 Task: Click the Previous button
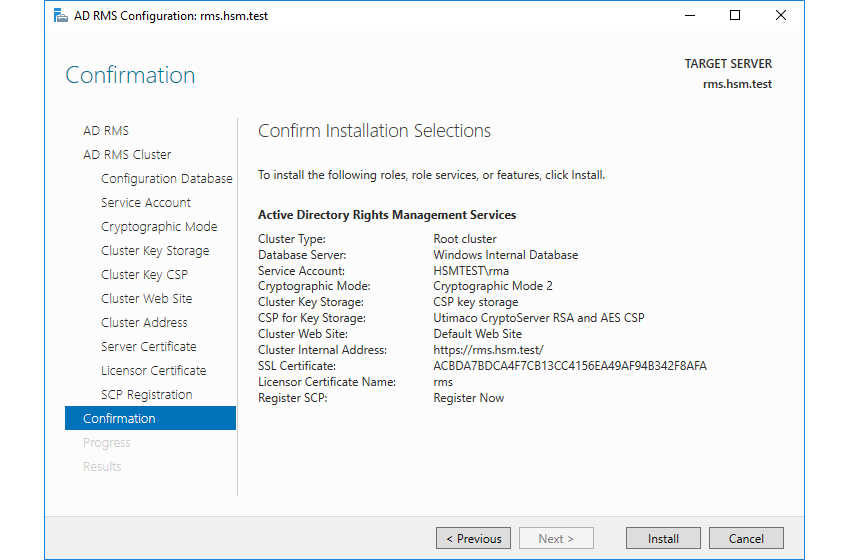pyautogui.click(x=473, y=538)
